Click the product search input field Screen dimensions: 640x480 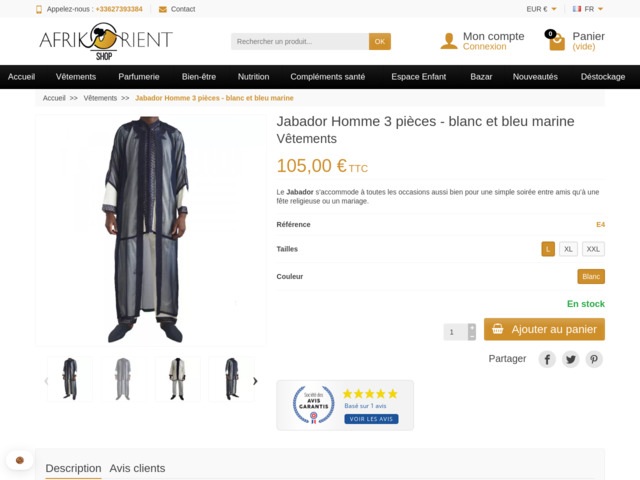click(x=300, y=41)
